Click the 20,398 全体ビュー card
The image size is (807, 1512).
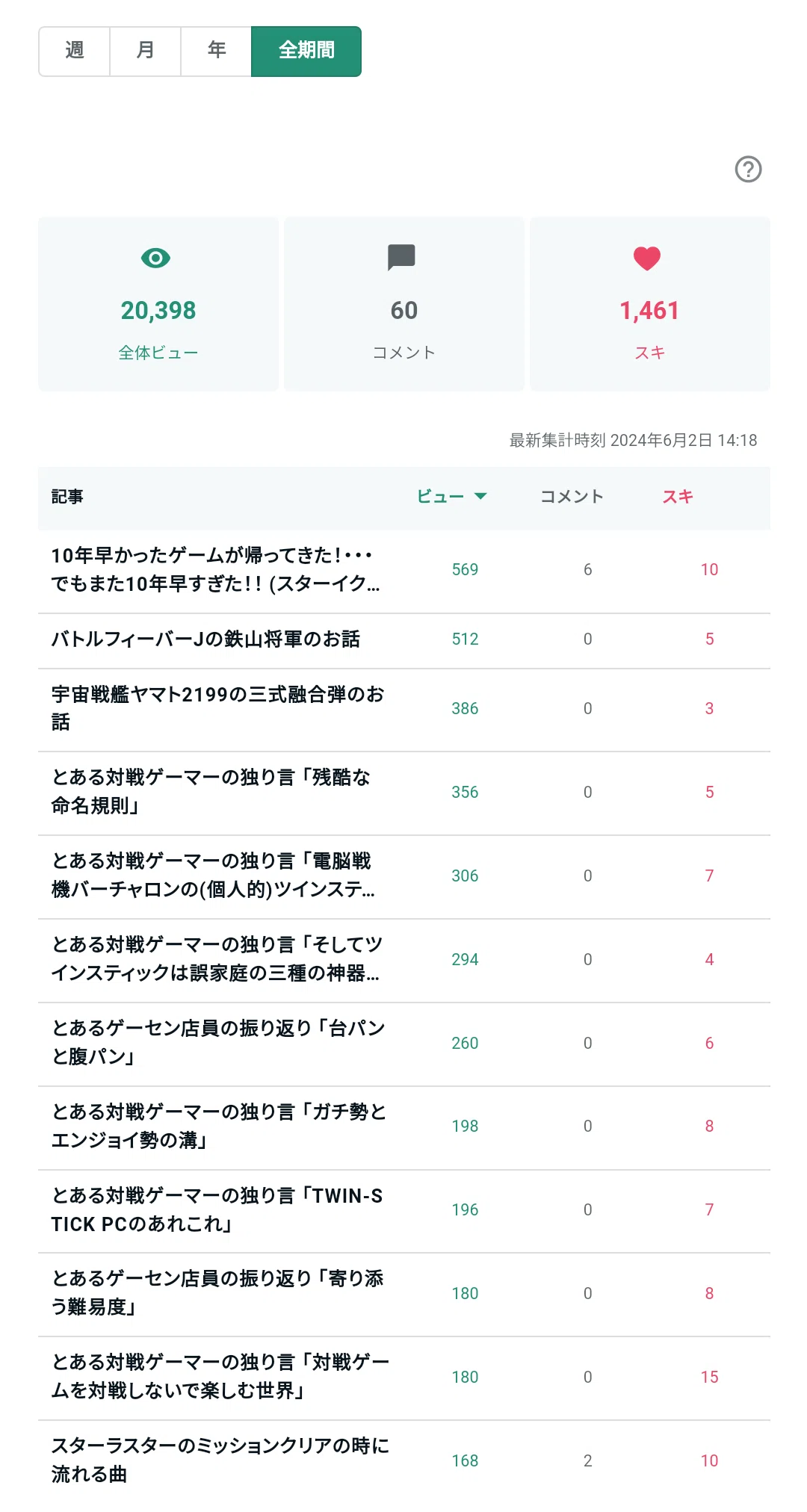point(158,304)
